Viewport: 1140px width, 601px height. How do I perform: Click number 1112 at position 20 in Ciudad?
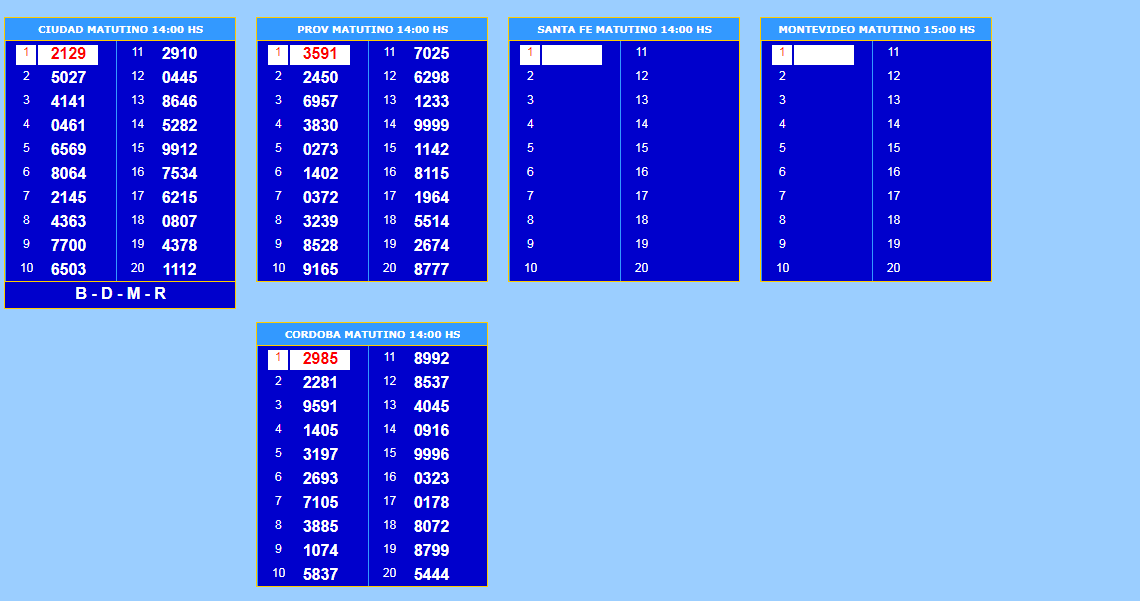tap(179, 270)
